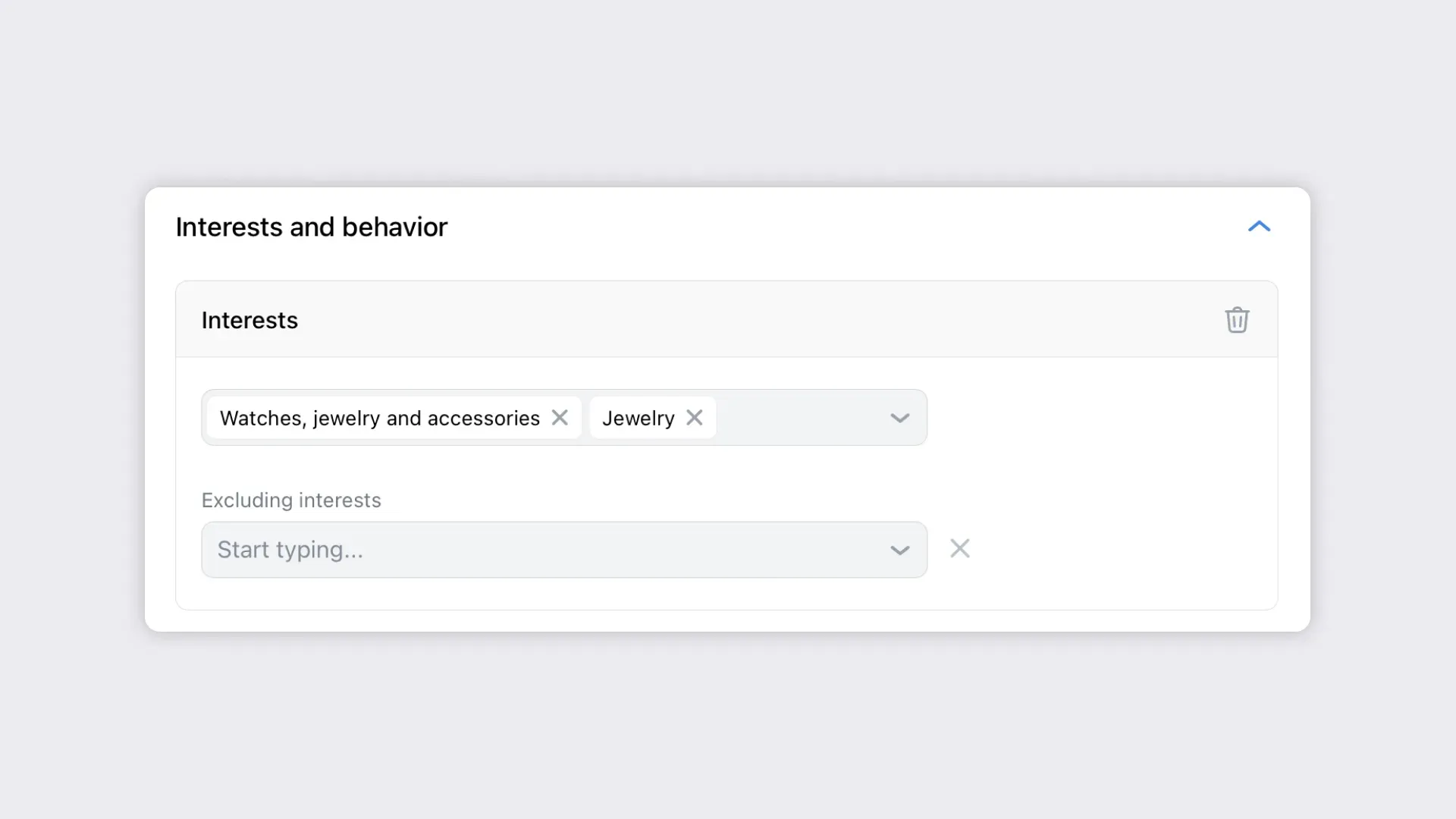Image resolution: width=1456 pixels, height=819 pixels.
Task: Click white card margin below Interests block
Action: (x=728, y=621)
